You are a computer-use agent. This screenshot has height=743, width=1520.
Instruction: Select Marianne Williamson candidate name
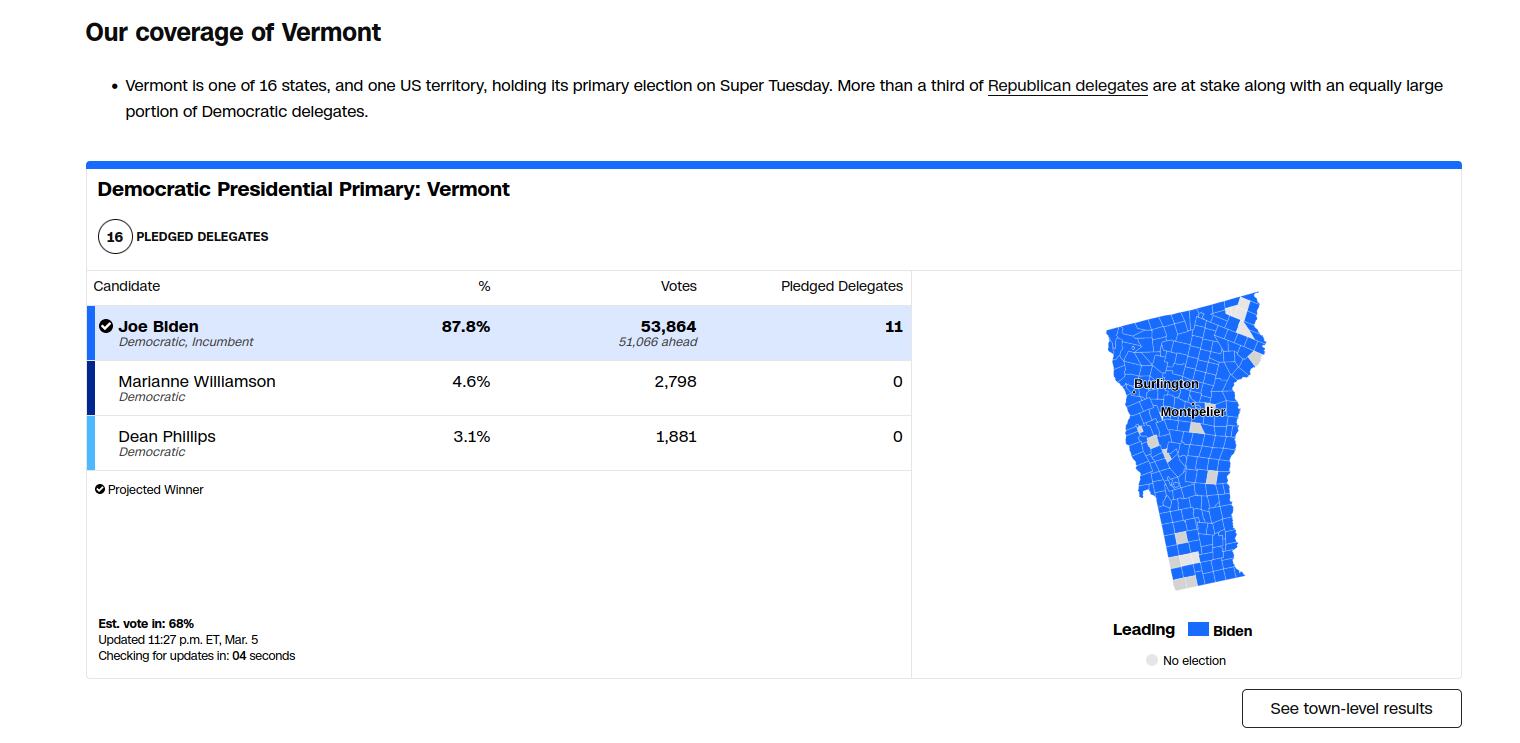197,381
